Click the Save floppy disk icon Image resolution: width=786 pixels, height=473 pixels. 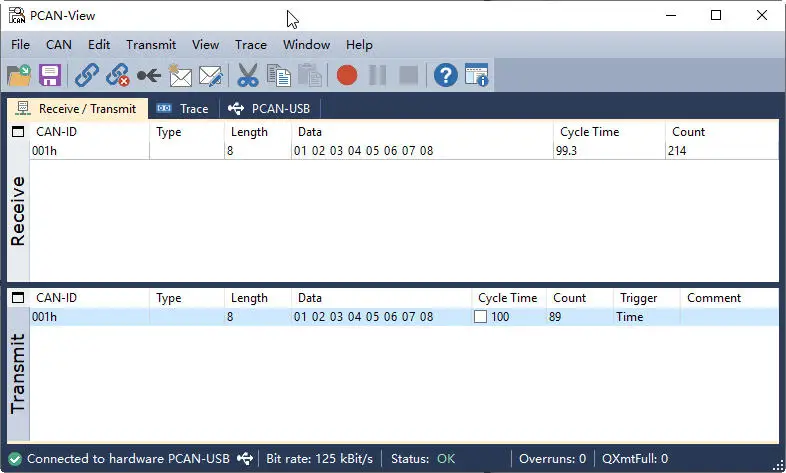point(50,76)
